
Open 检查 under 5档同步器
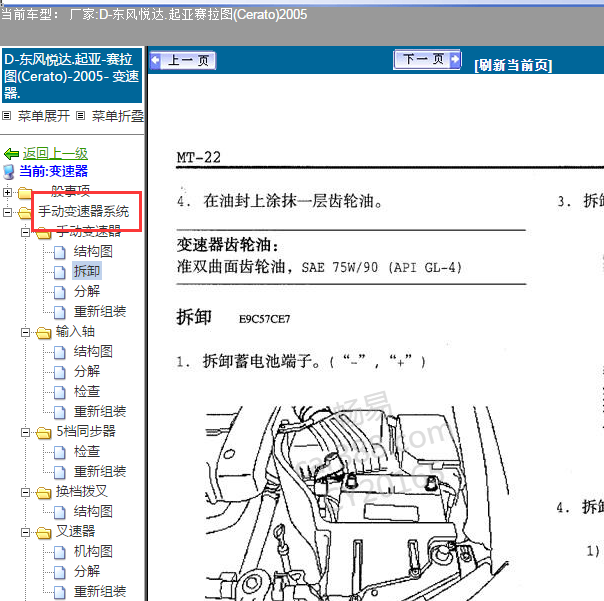[x=87, y=452]
